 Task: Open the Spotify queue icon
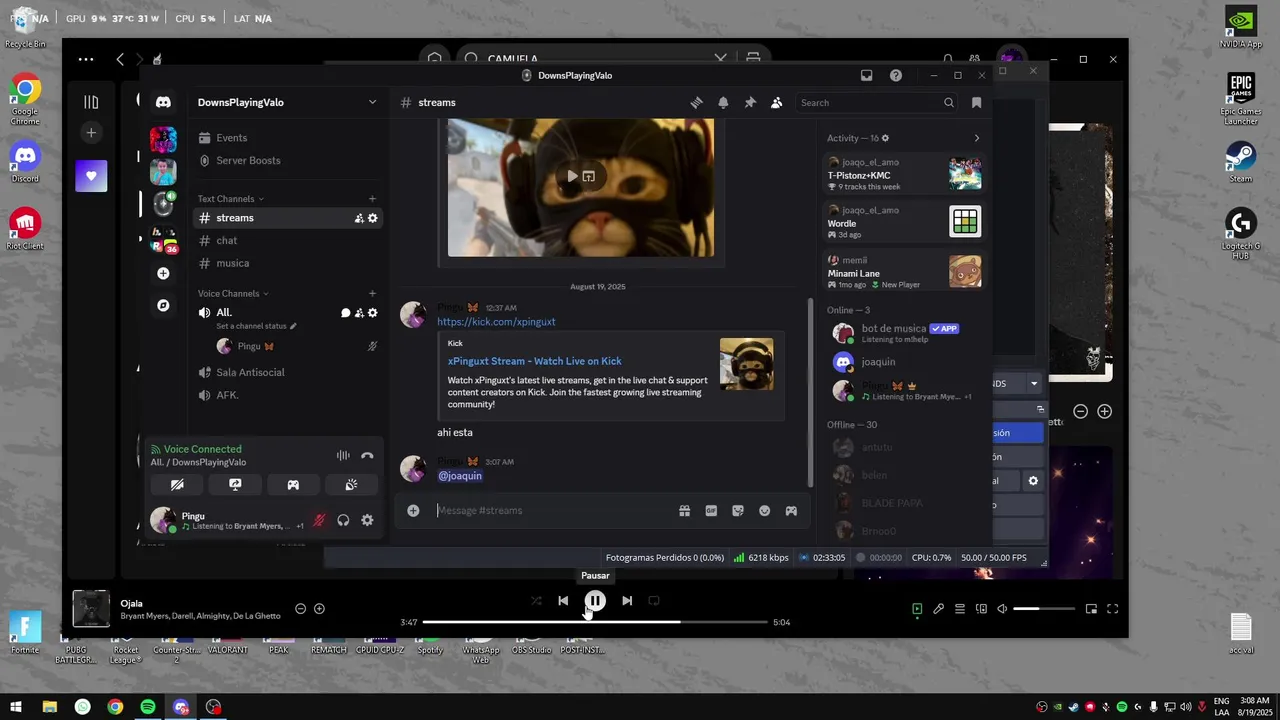coord(960,609)
